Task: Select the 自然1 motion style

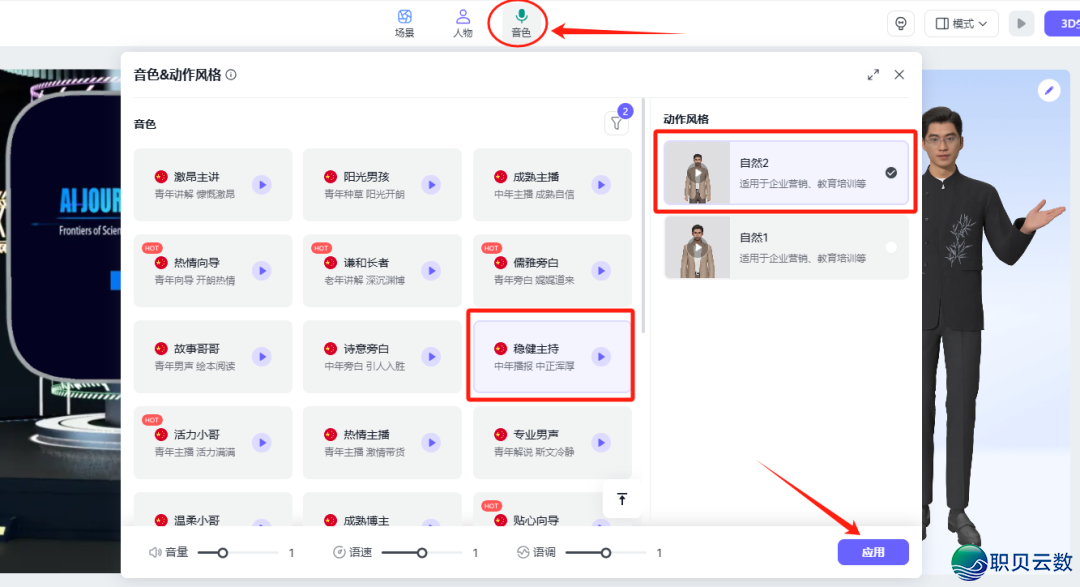Action: 784,247
